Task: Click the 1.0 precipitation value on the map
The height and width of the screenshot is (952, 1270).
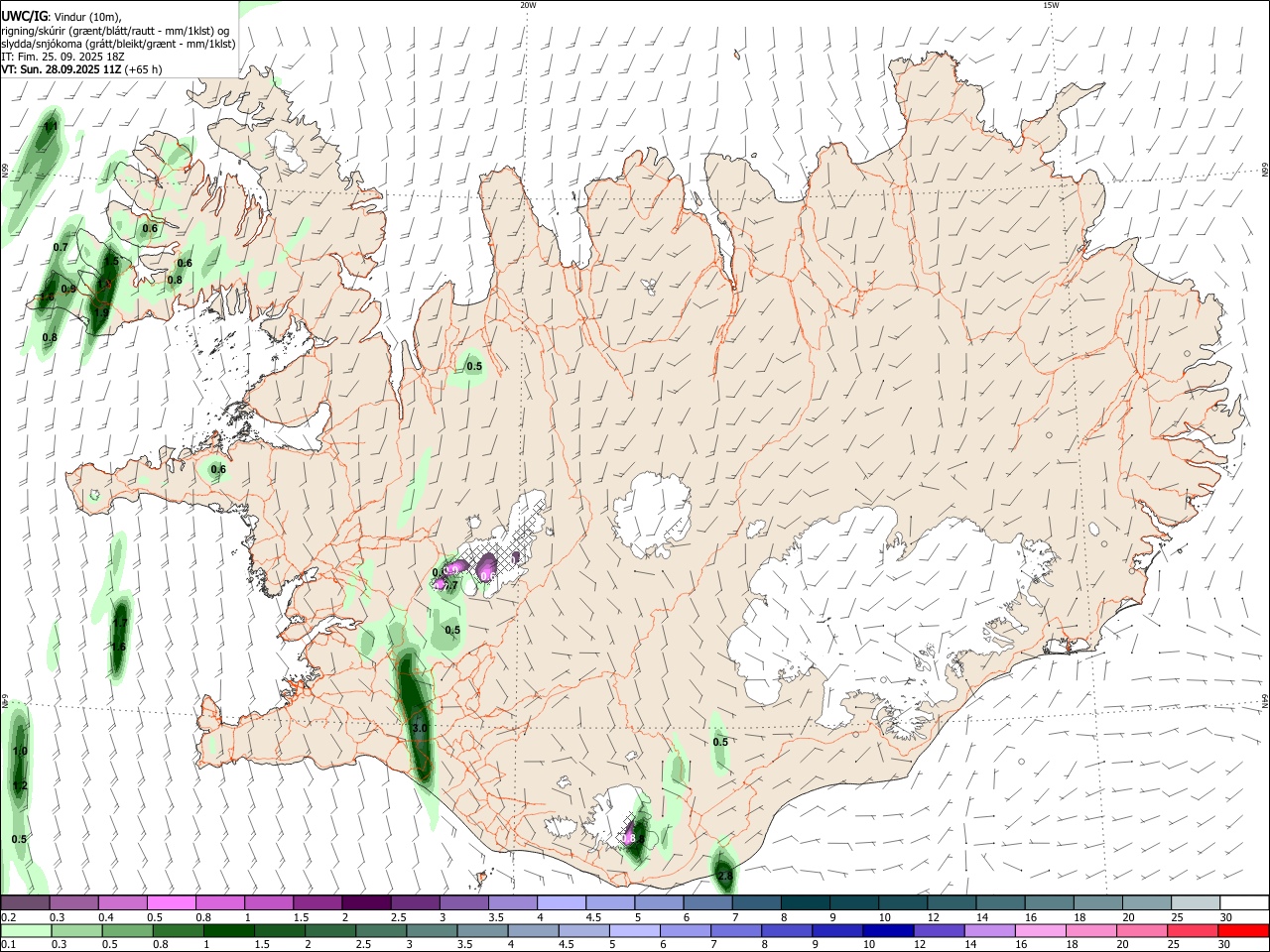Action: (x=20, y=752)
